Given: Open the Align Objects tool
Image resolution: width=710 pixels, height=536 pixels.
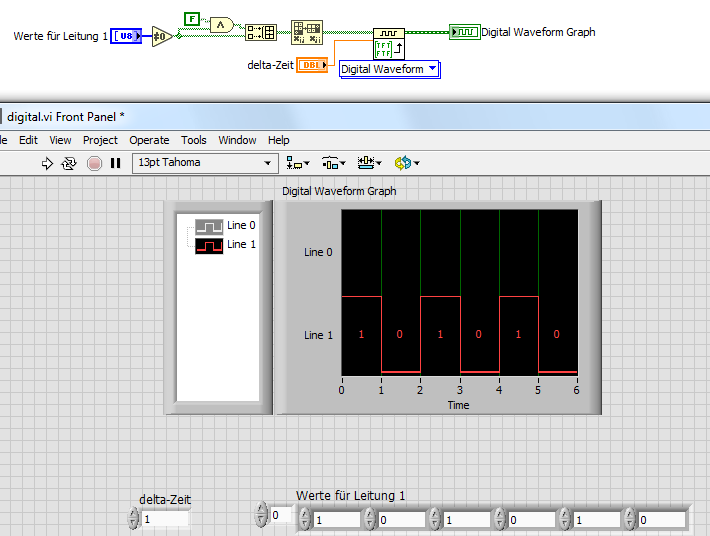Looking at the screenshot, I should (297, 163).
